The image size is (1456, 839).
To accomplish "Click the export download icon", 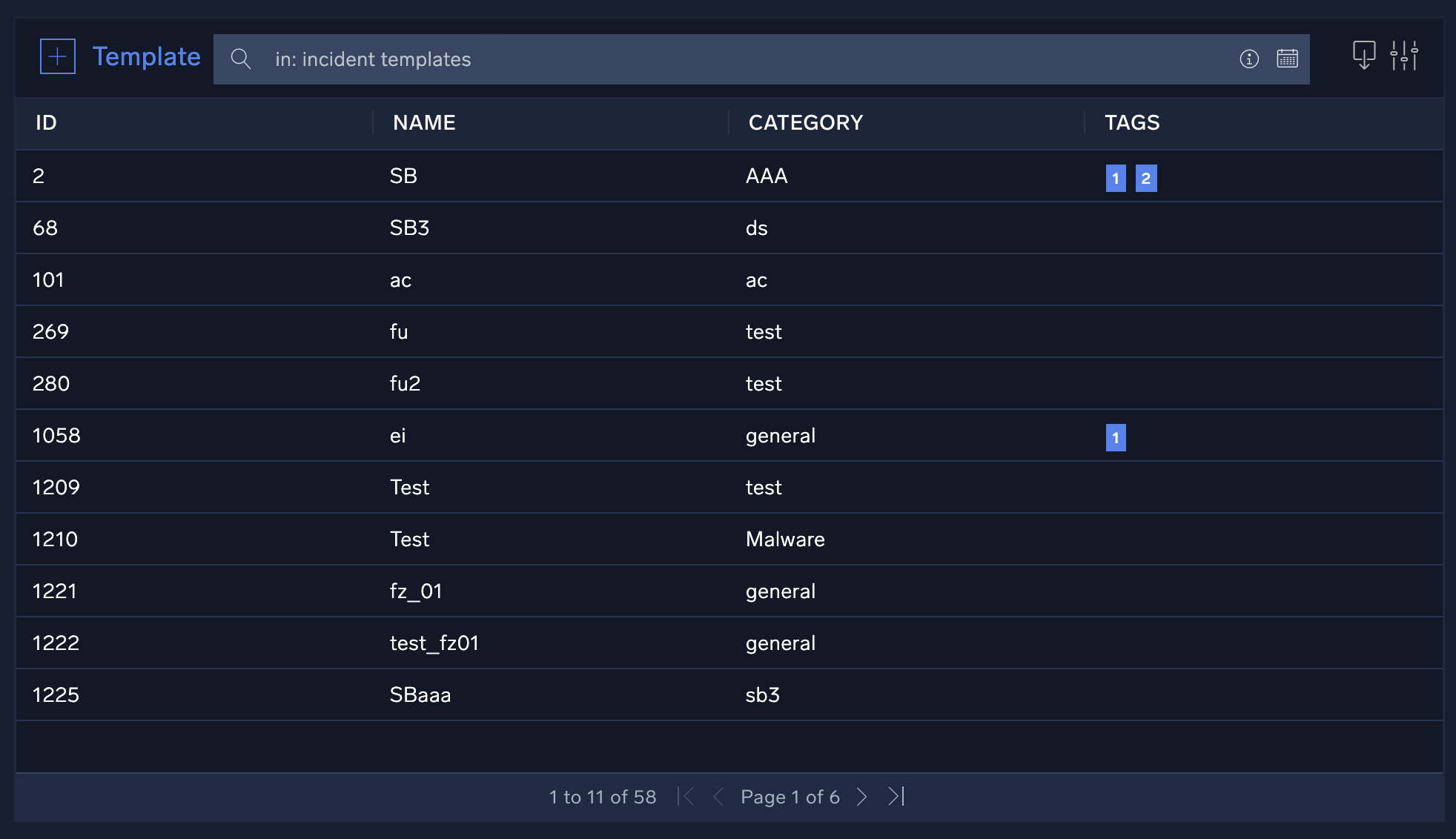I will (1363, 56).
